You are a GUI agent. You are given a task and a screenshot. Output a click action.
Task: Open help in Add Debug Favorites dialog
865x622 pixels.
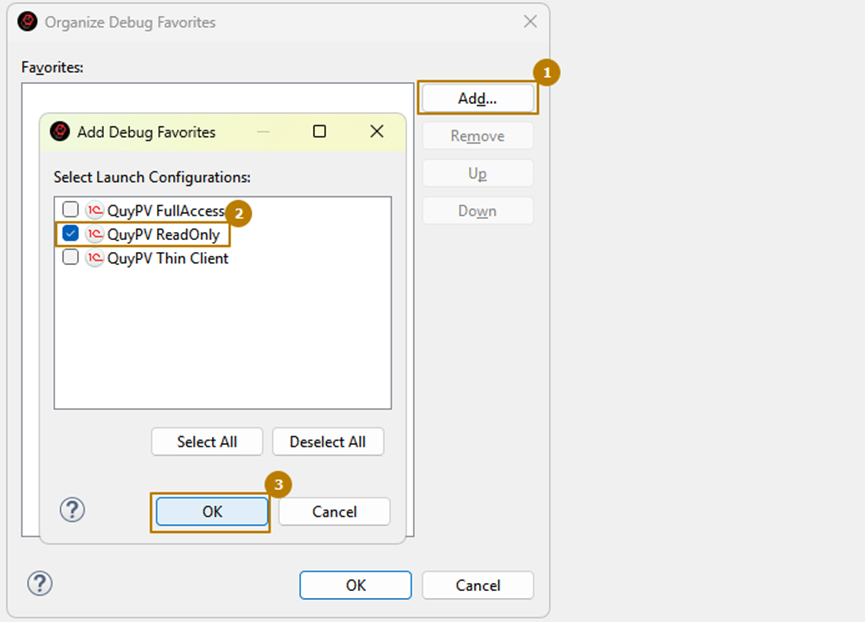tap(72, 510)
